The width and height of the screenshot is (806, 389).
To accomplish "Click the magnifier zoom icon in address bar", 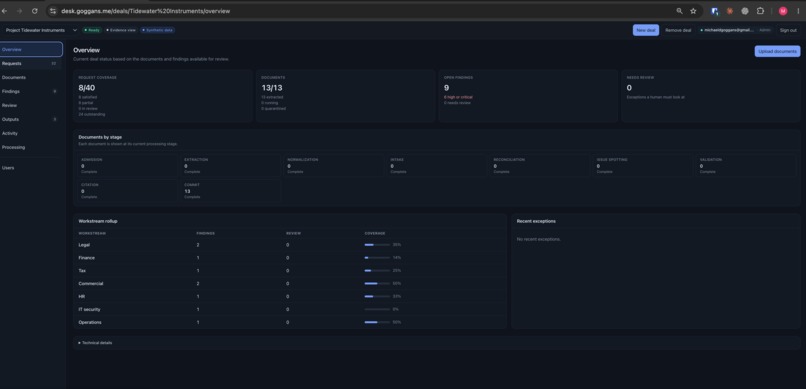I will [680, 11].
